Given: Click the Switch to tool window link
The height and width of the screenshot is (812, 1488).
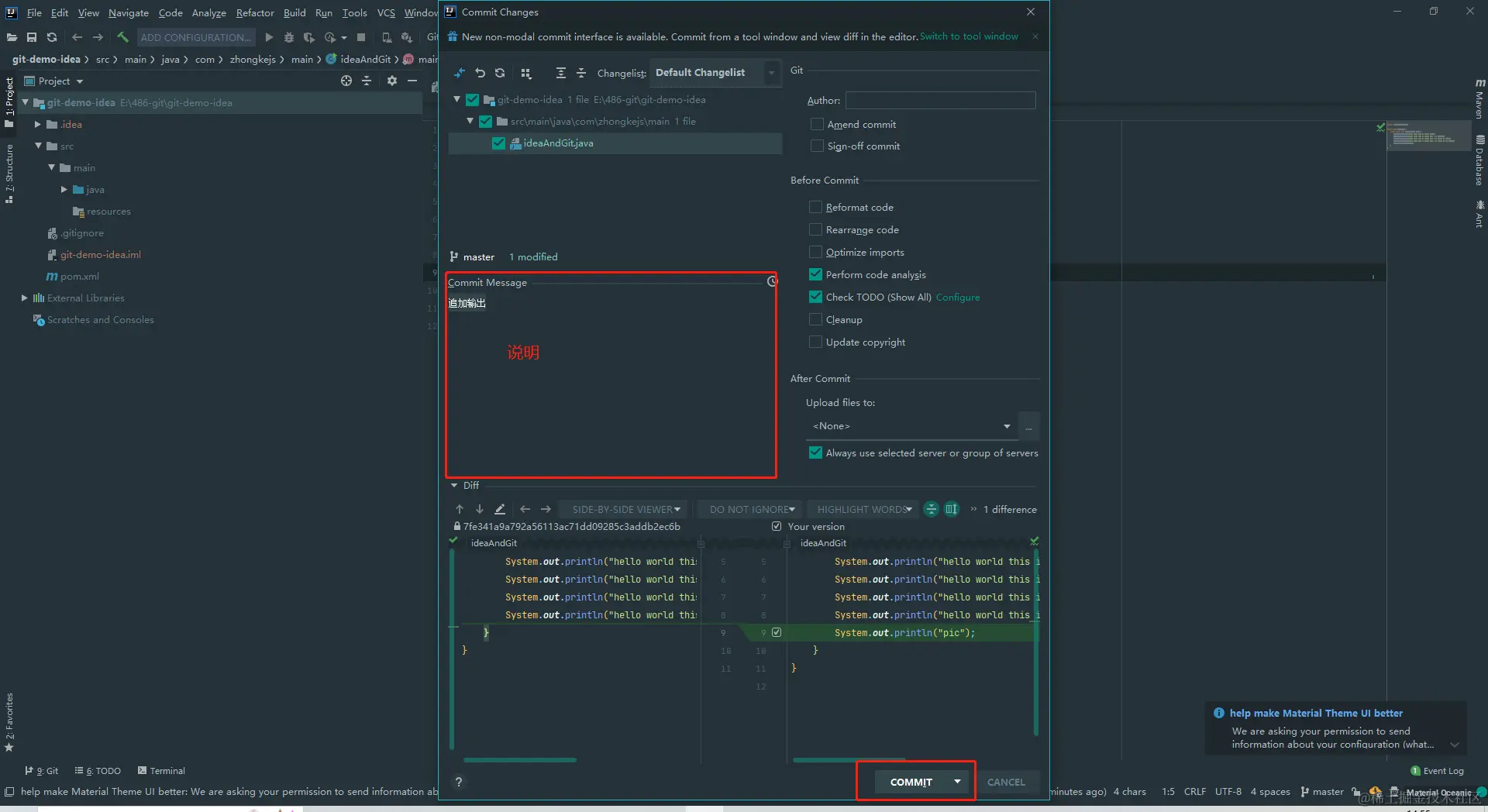Looking at the screenshot, I should (969, 36).
